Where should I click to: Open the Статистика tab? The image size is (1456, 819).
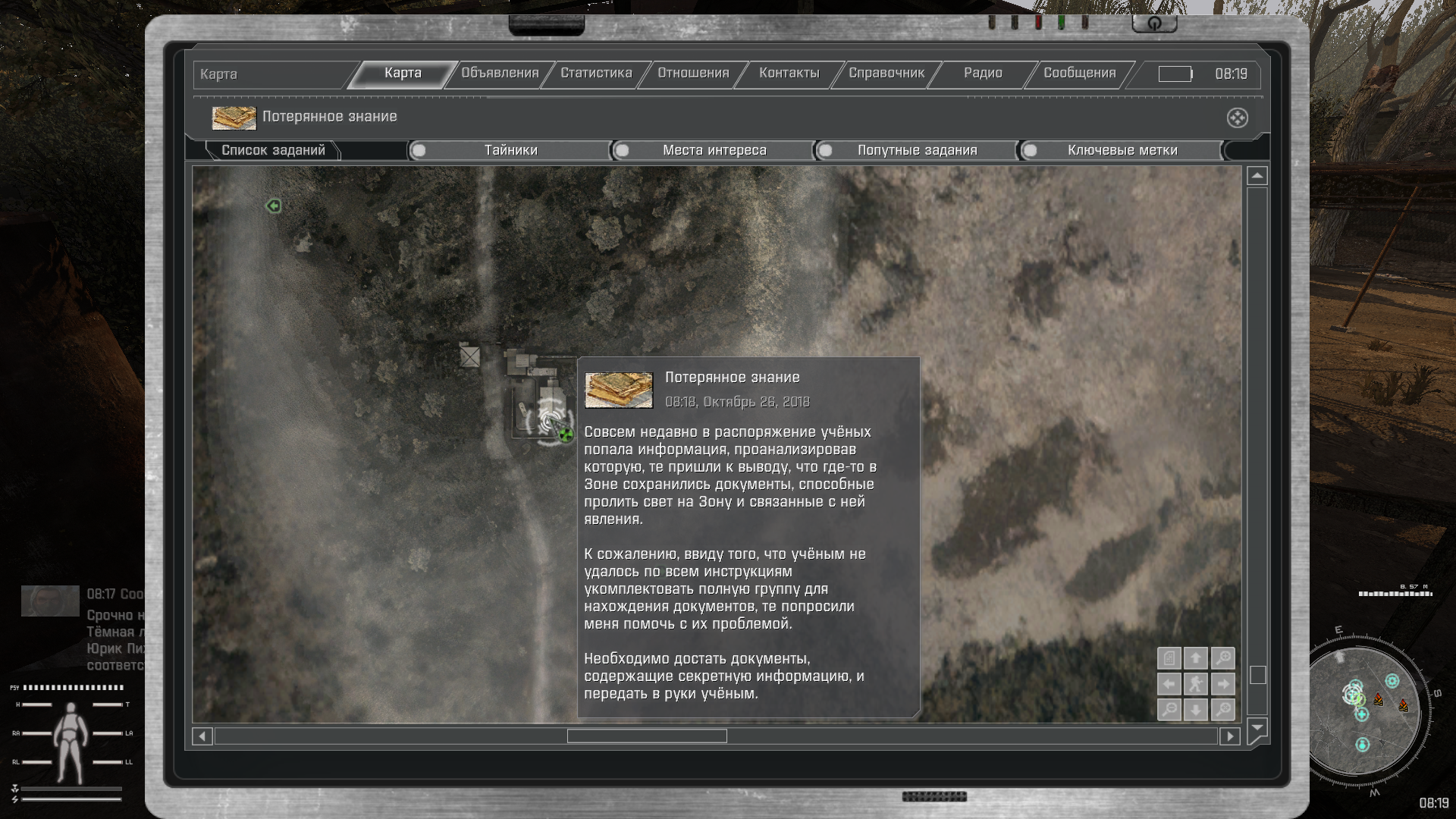[x=596, y=74]
